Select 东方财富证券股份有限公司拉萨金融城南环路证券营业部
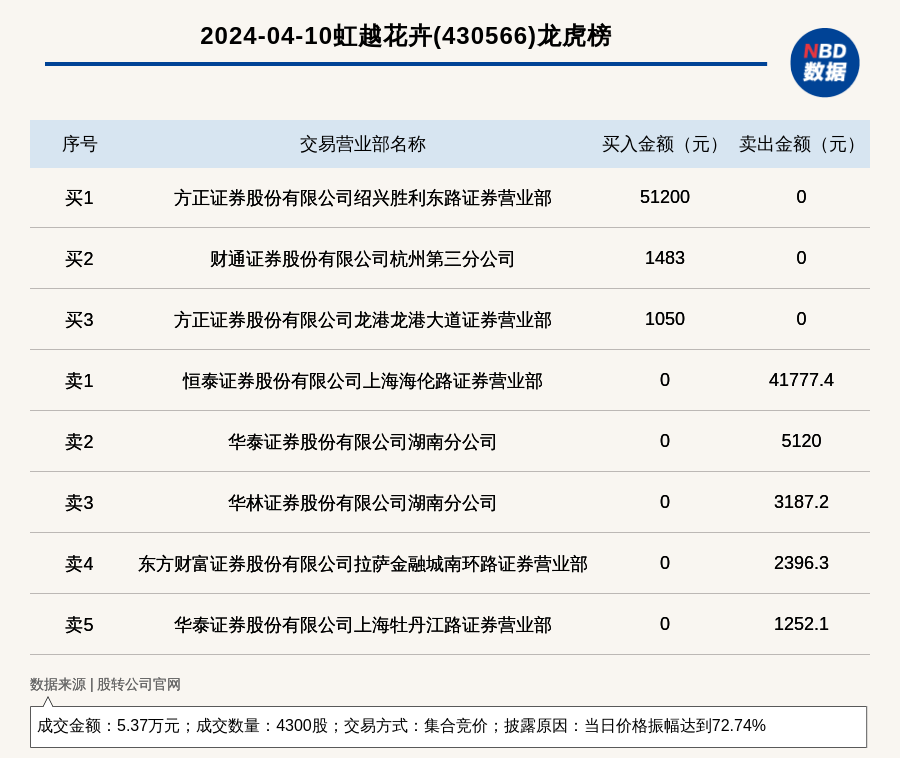 click(x=363, y=564)
